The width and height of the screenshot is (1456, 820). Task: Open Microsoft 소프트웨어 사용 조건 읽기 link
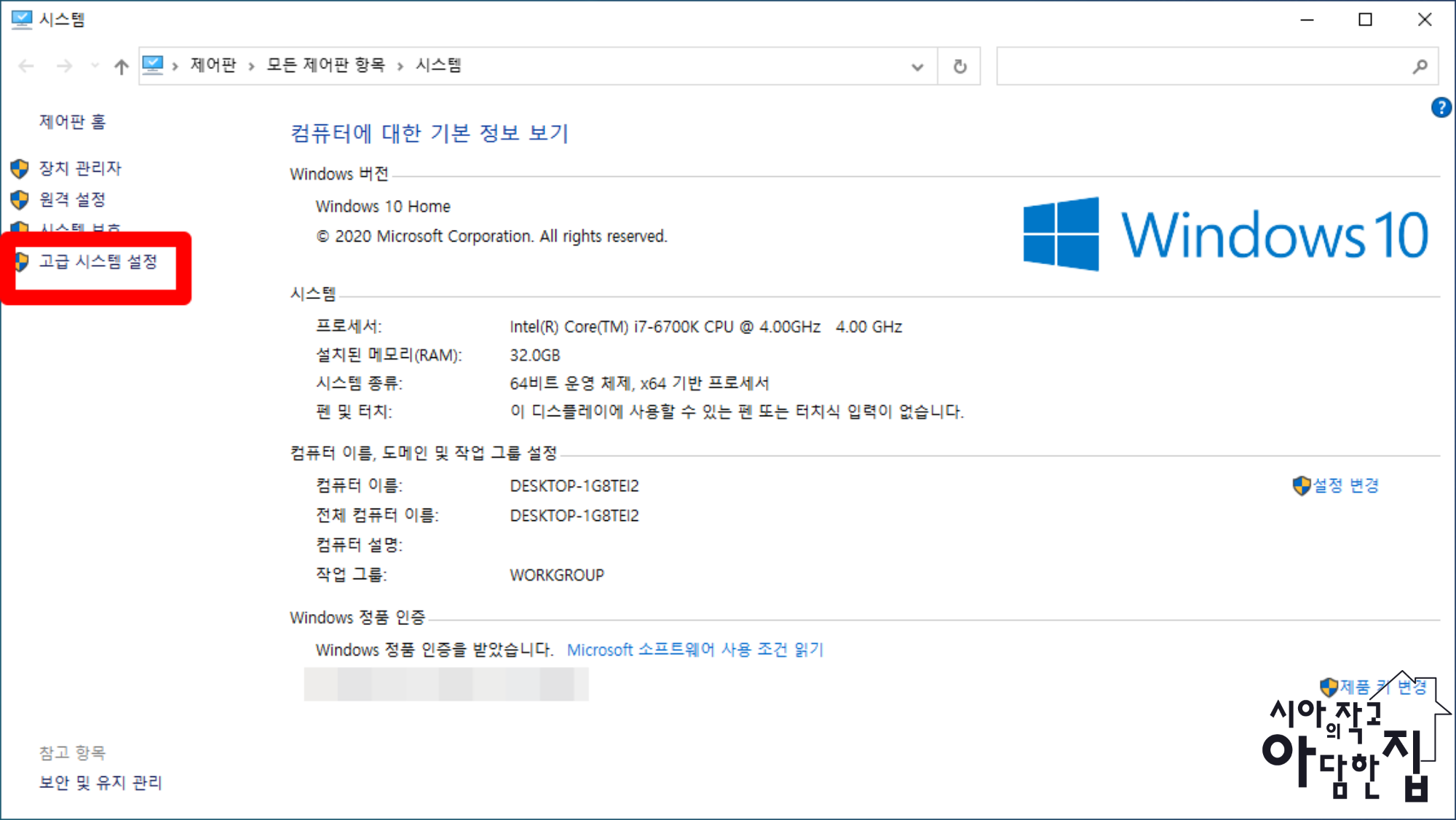tap(695, 650)
